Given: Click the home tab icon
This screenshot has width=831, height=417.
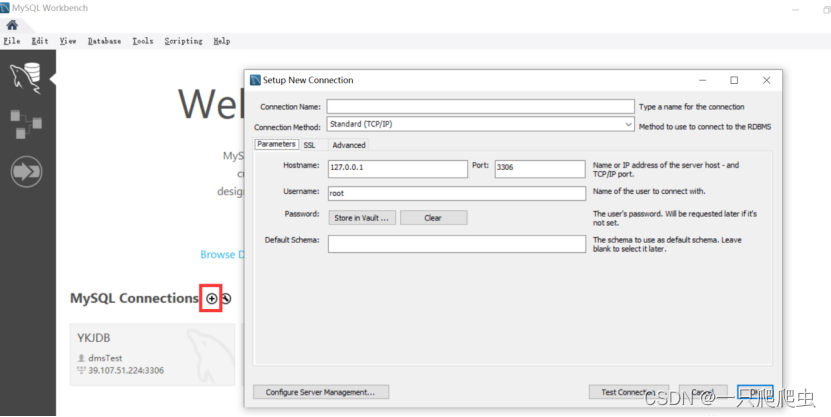Looking at the screenshot, I should pos(12,25).
